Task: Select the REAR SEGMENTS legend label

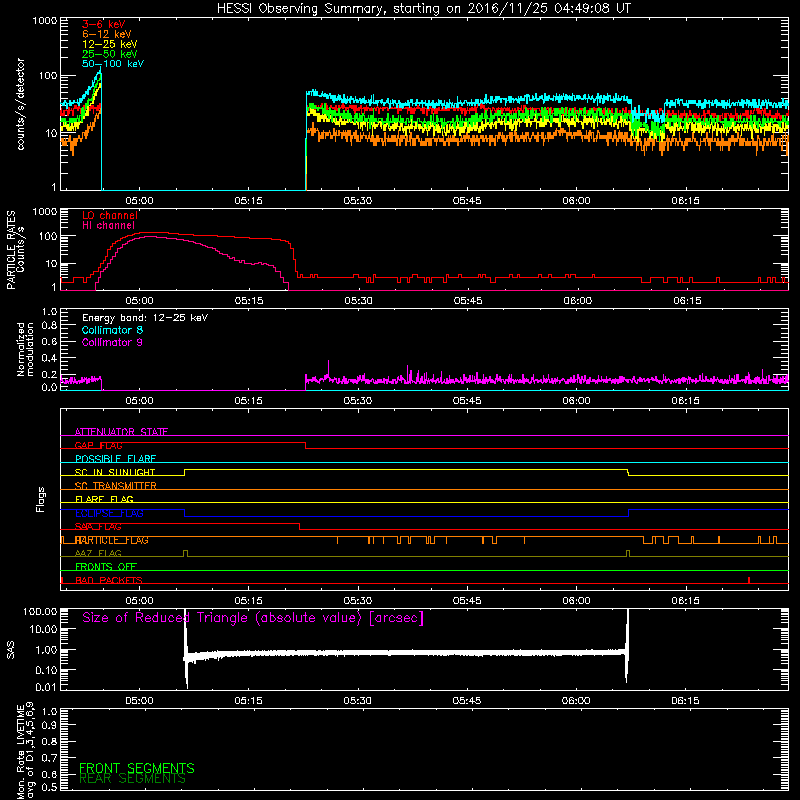Action: pos(132,779)
